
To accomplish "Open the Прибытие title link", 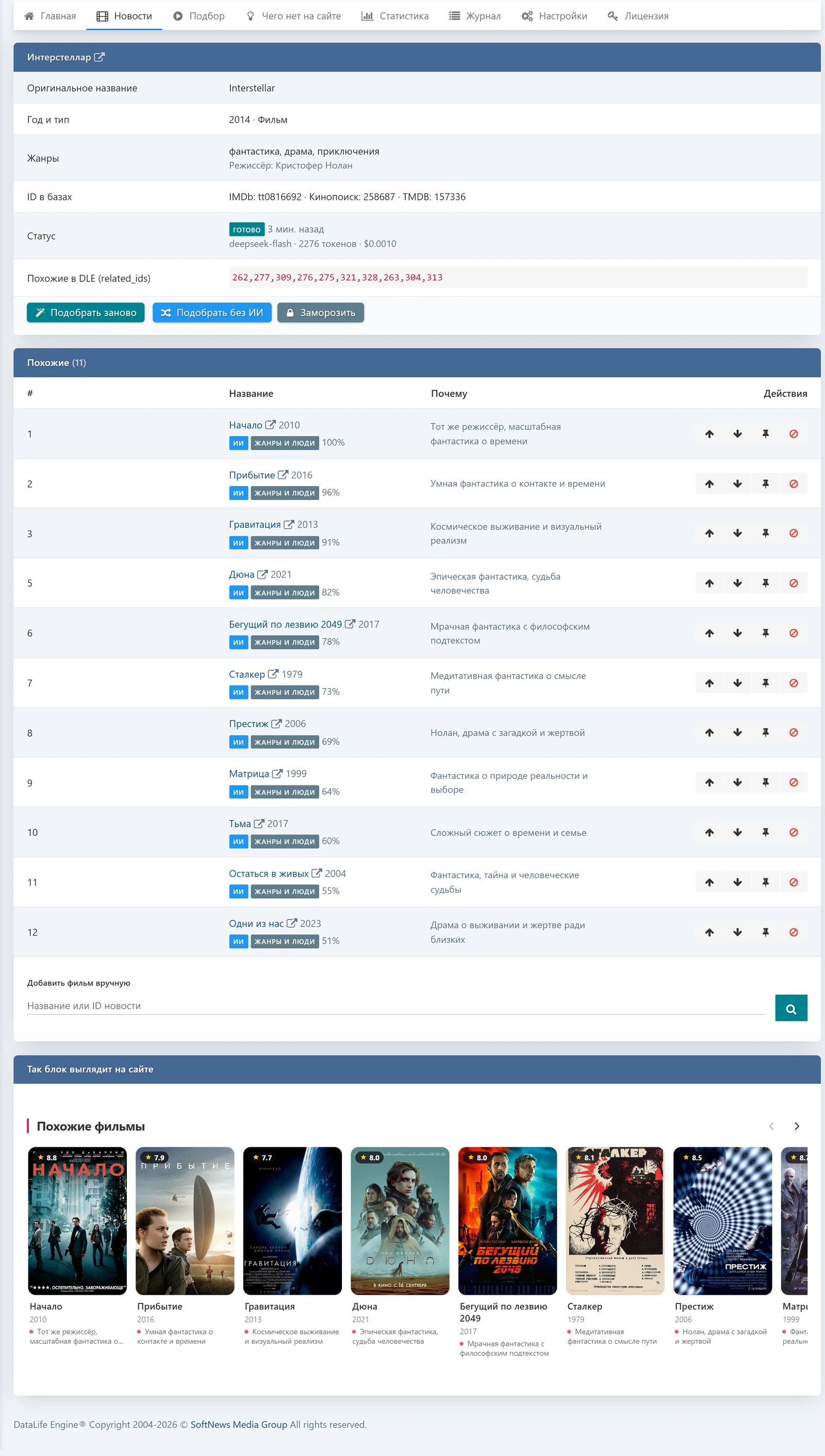I will click(252, 475).
